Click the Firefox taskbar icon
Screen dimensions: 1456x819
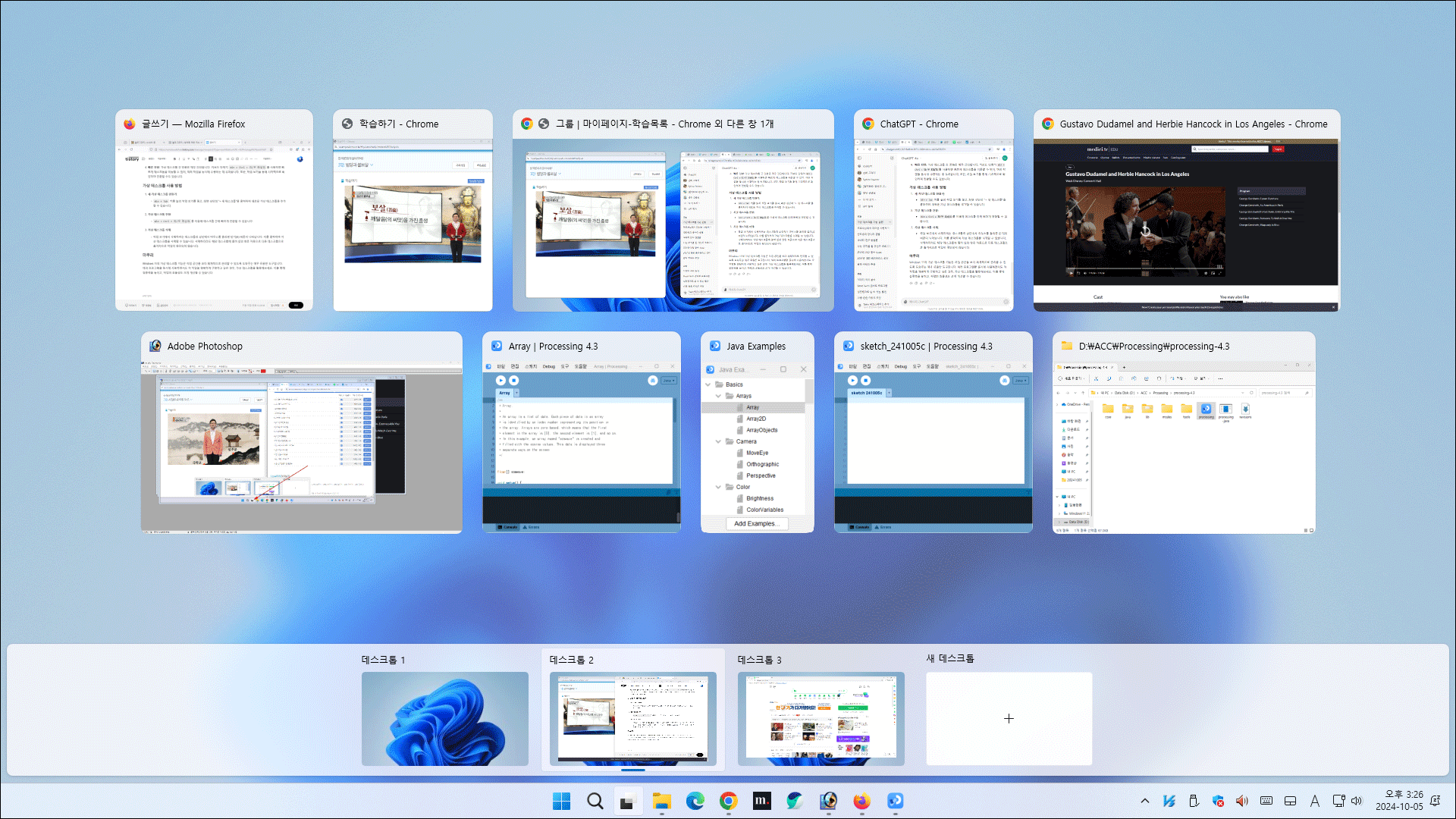(x=861, y=801)
